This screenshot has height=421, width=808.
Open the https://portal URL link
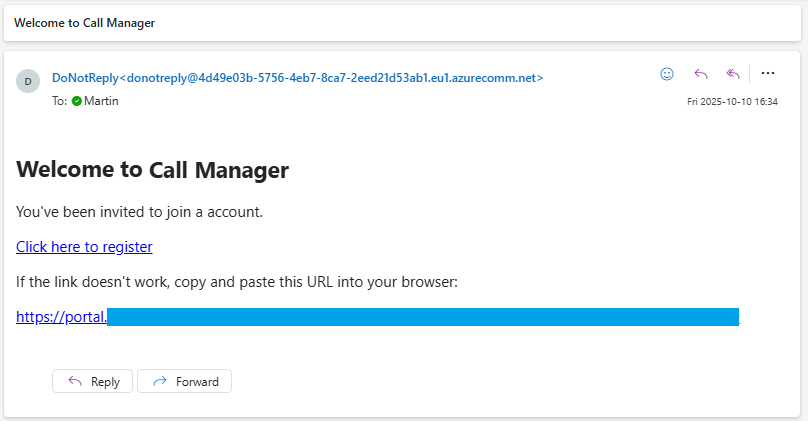point(61,317)
